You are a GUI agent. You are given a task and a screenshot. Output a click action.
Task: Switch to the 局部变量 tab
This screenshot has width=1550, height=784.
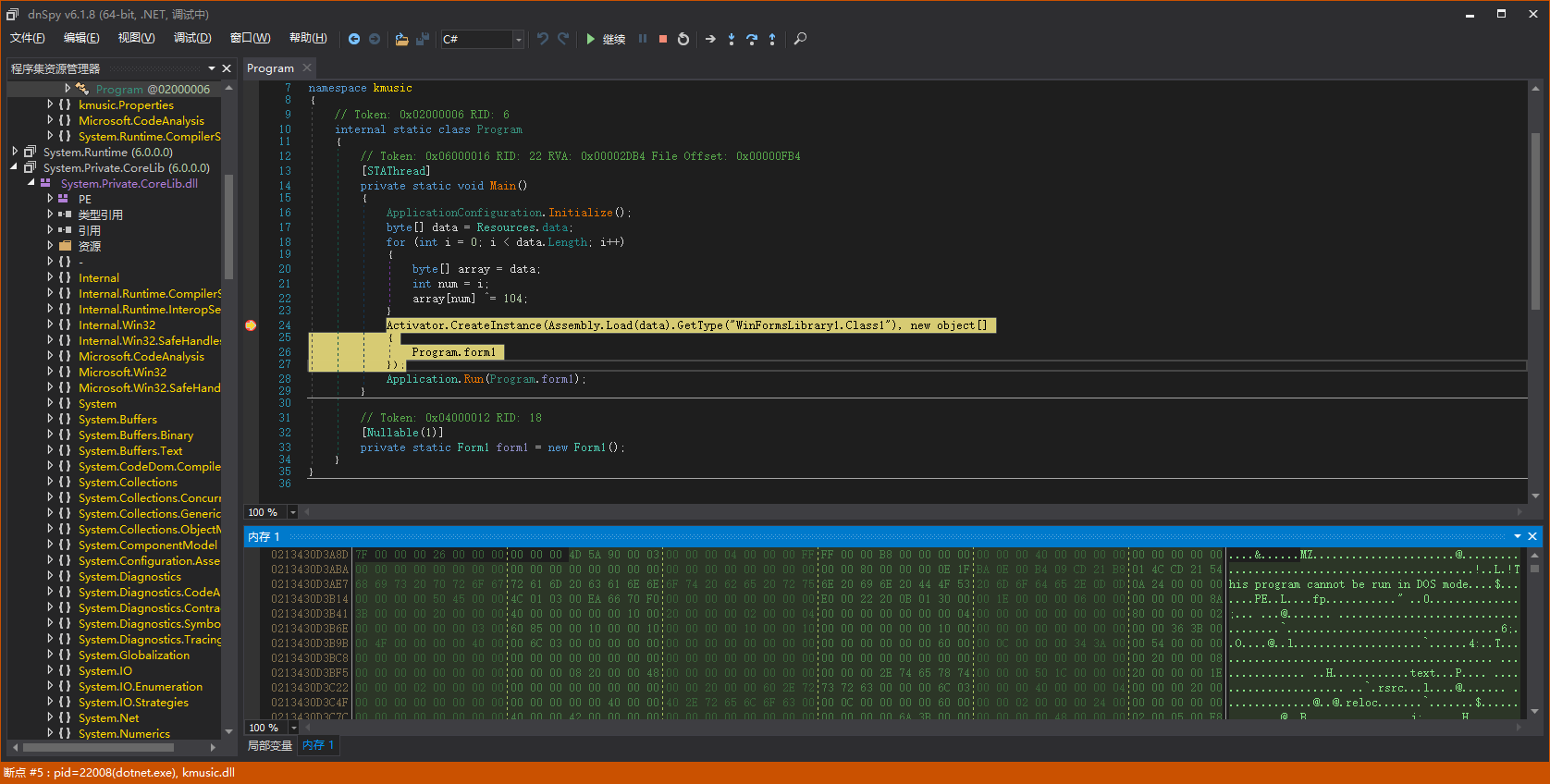point(270,745)
